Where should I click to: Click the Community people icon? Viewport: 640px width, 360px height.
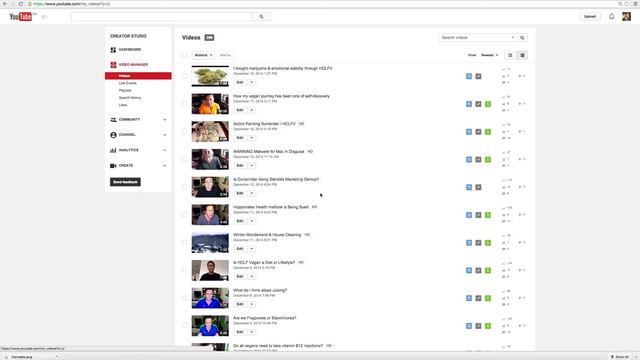pyautogui.click(x=113, y=120)
